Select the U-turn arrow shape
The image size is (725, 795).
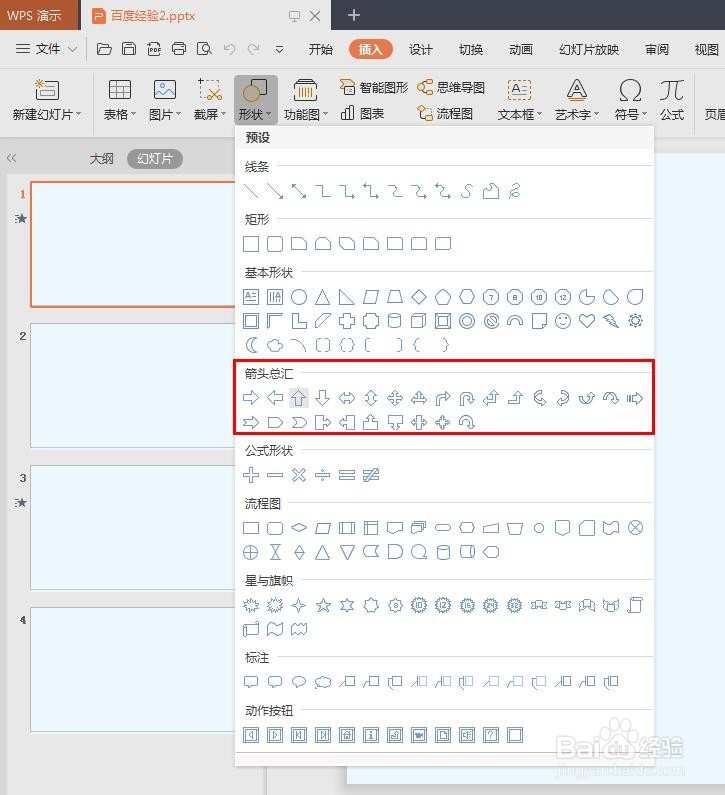pyautogui.click(x=466, y=398)
